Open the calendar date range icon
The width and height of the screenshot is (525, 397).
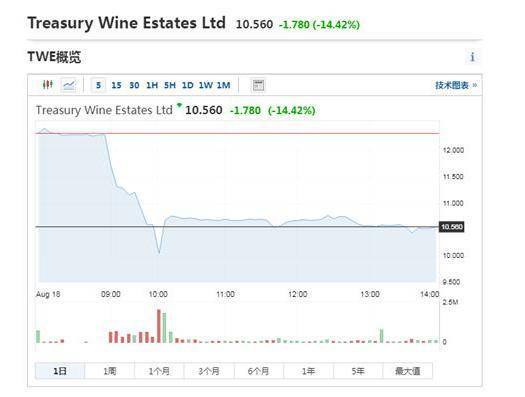tap(258, 85)
